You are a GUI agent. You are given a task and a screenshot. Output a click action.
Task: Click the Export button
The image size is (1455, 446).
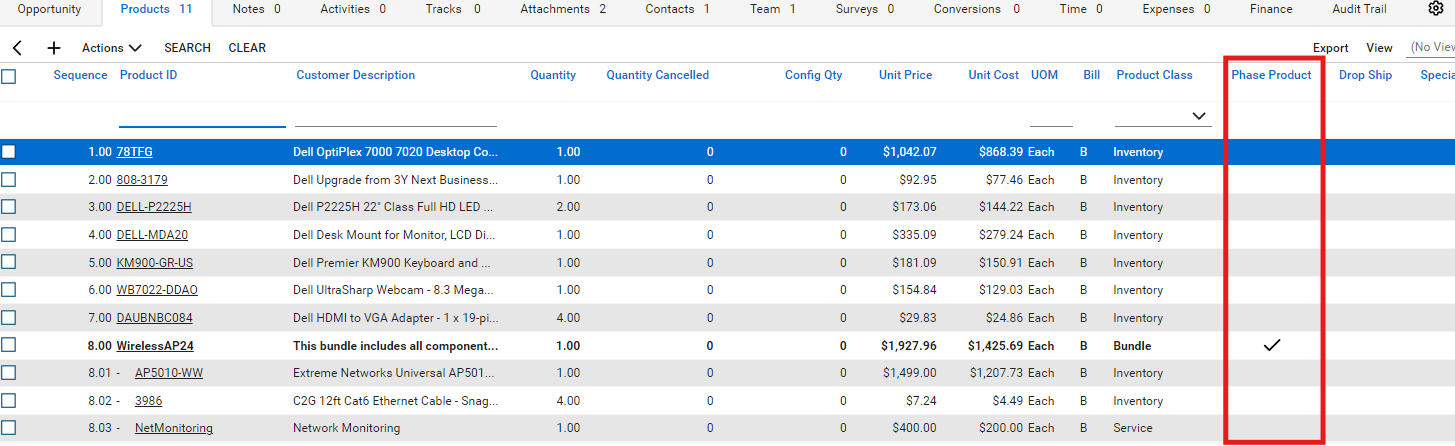1330,48
